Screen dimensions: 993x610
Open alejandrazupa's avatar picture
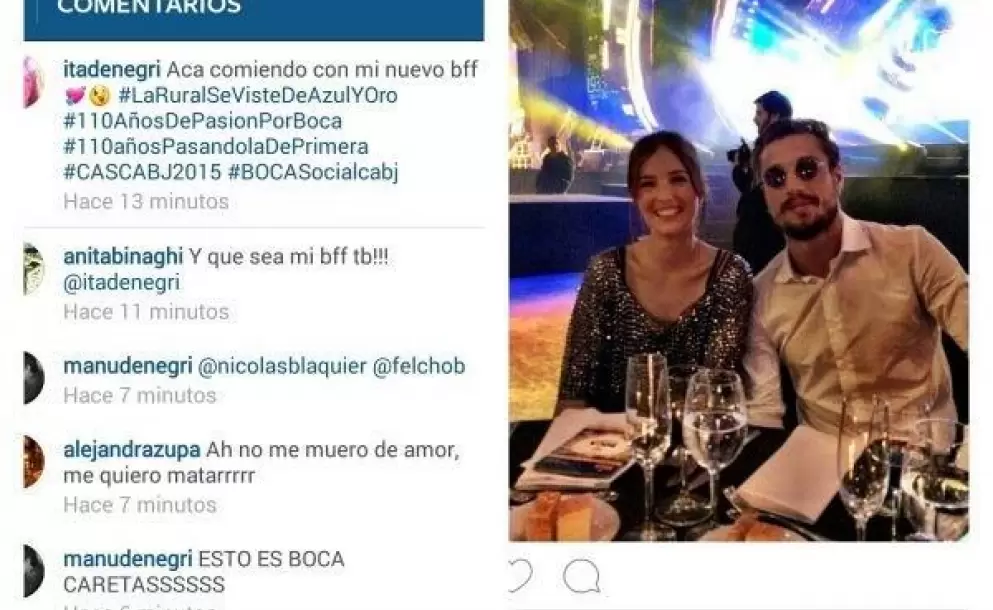[x=33, y=462]
